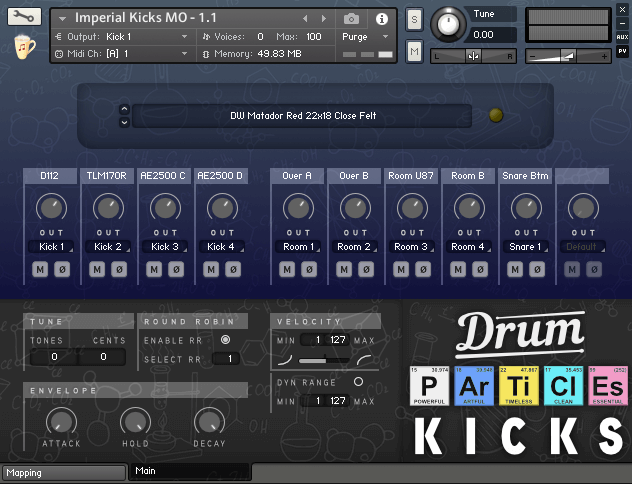632x484 pixels.
Task: Select the Clean Cl element tile
Action: [563, 386]
